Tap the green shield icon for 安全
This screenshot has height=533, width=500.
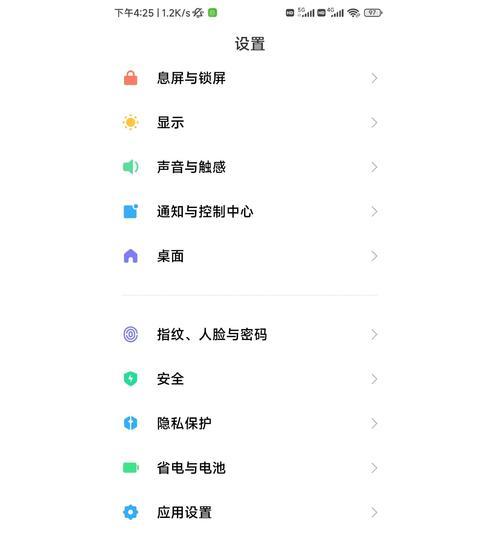pyautogui.click(x=131, y=379)
